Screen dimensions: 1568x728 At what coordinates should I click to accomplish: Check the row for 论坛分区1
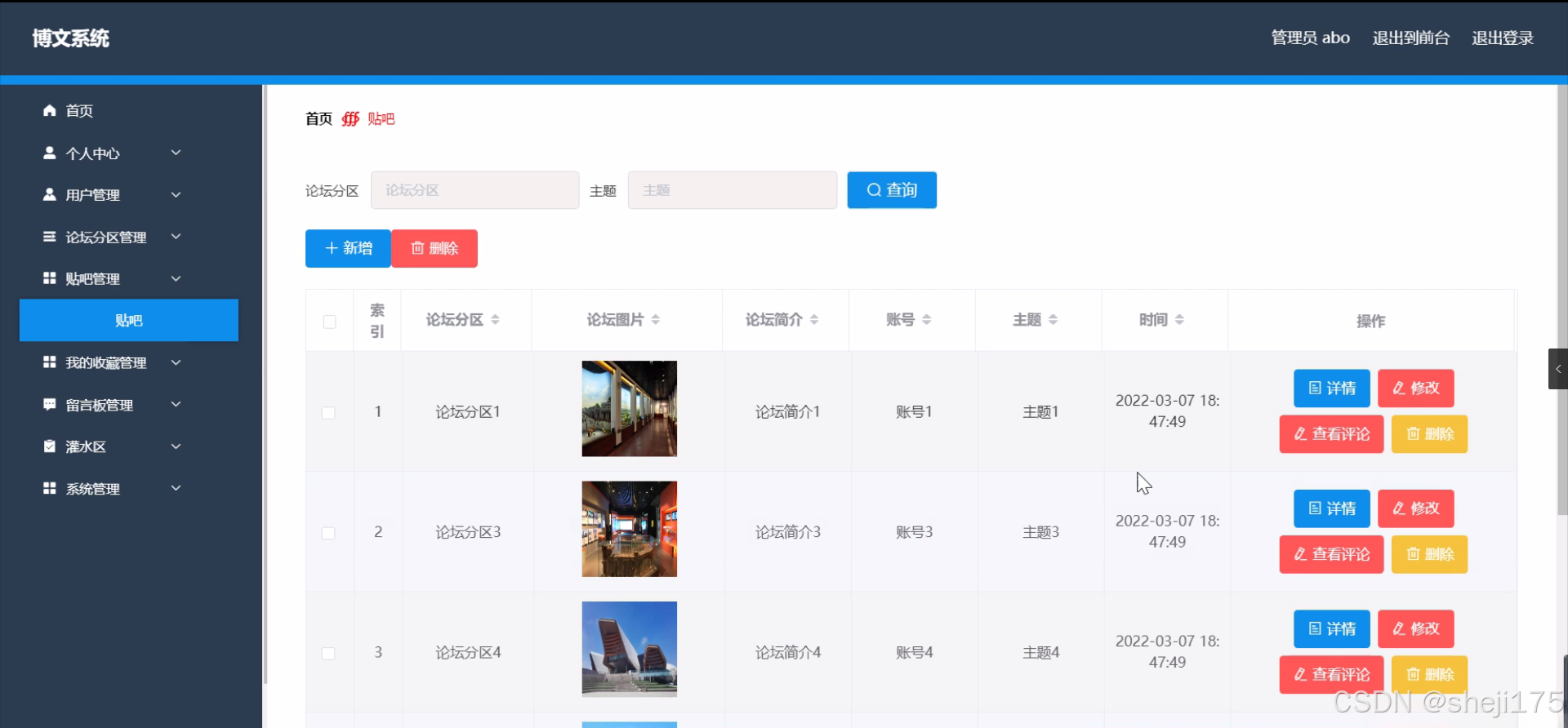pos(328,413)
